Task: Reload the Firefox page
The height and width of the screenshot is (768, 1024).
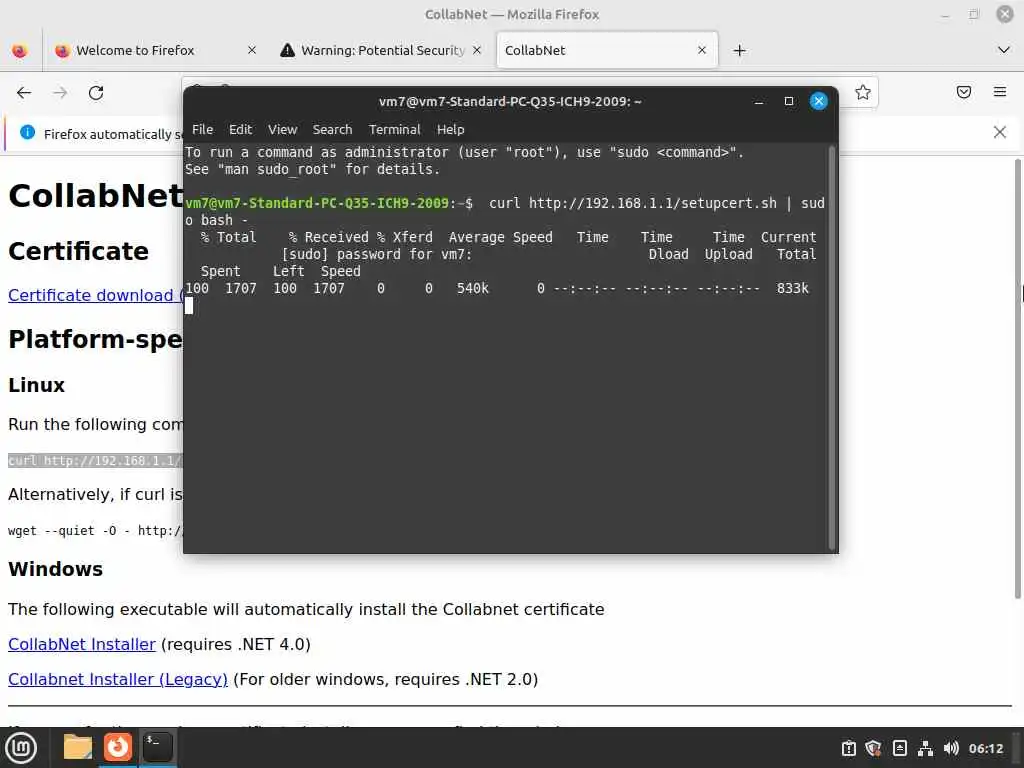Action: point(96,93)
